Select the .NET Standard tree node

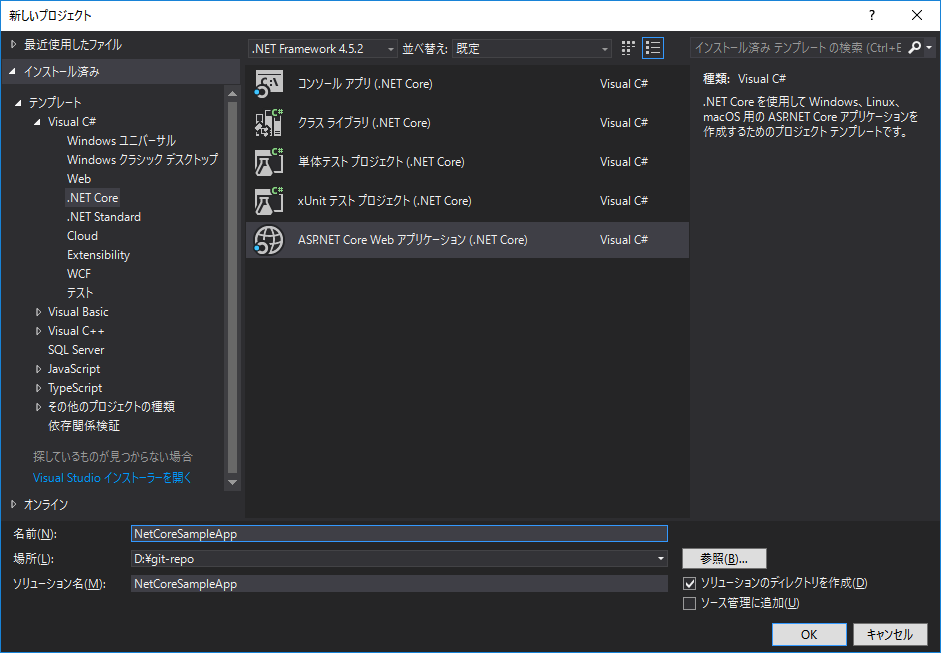pos(103,216)
